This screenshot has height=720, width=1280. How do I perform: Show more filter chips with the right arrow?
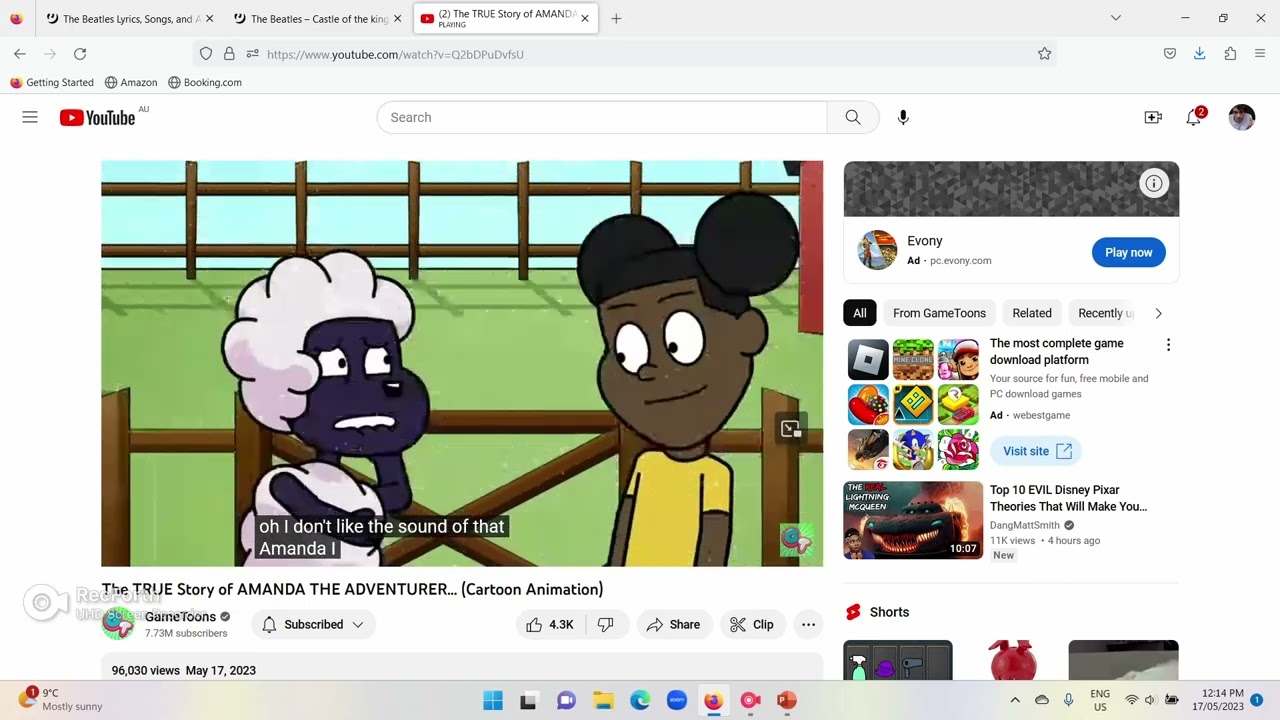click(1158, 313)
